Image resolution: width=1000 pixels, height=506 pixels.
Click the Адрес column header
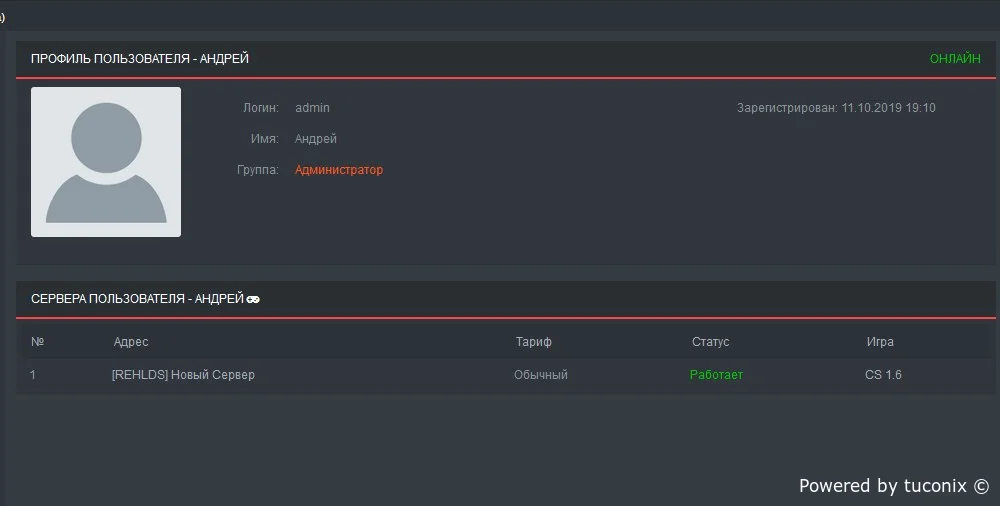tap(131, 342)
